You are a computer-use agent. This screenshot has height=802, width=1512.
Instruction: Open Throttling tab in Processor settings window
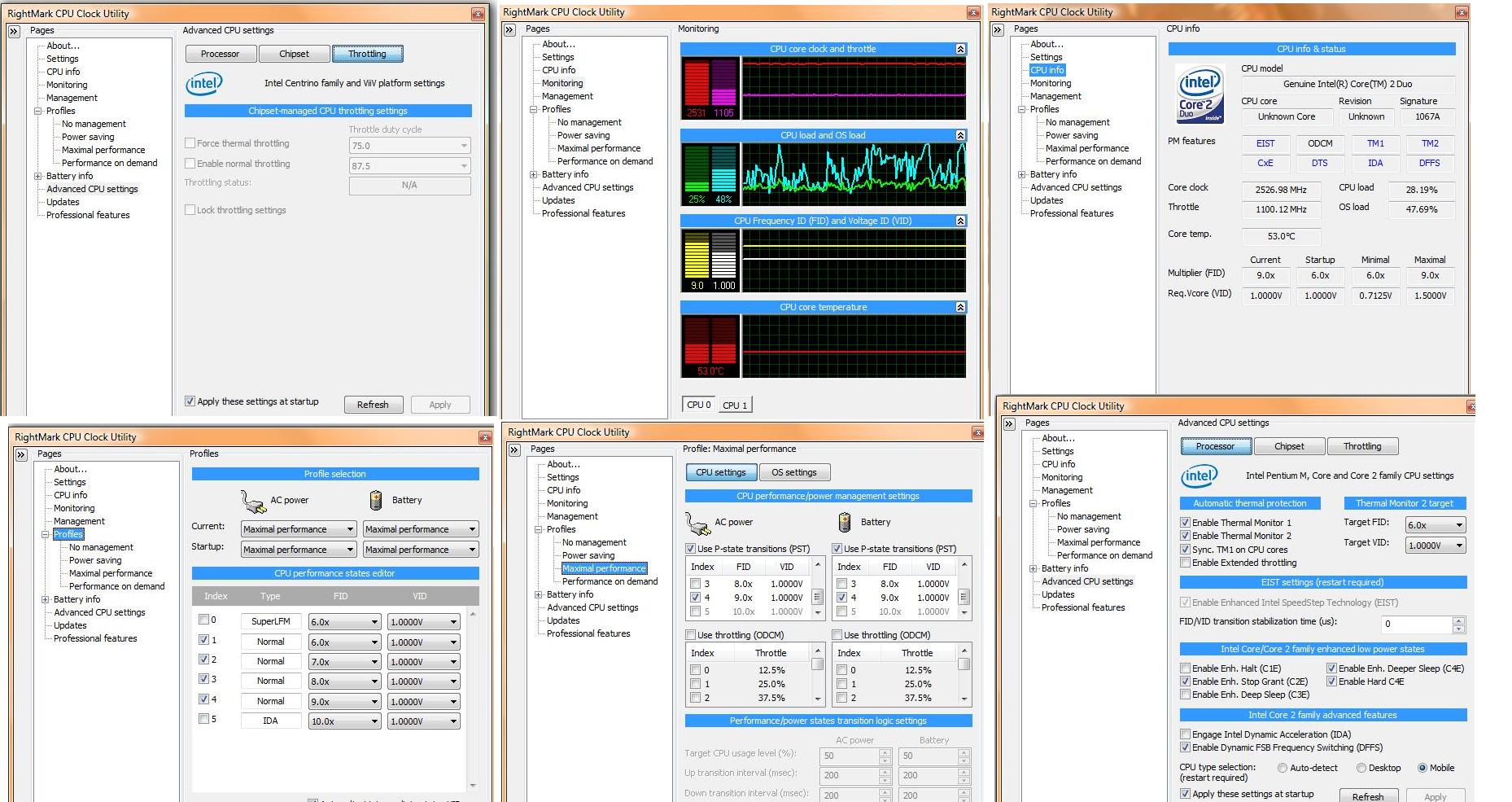pyautogui.click(x=1362, y=446)
